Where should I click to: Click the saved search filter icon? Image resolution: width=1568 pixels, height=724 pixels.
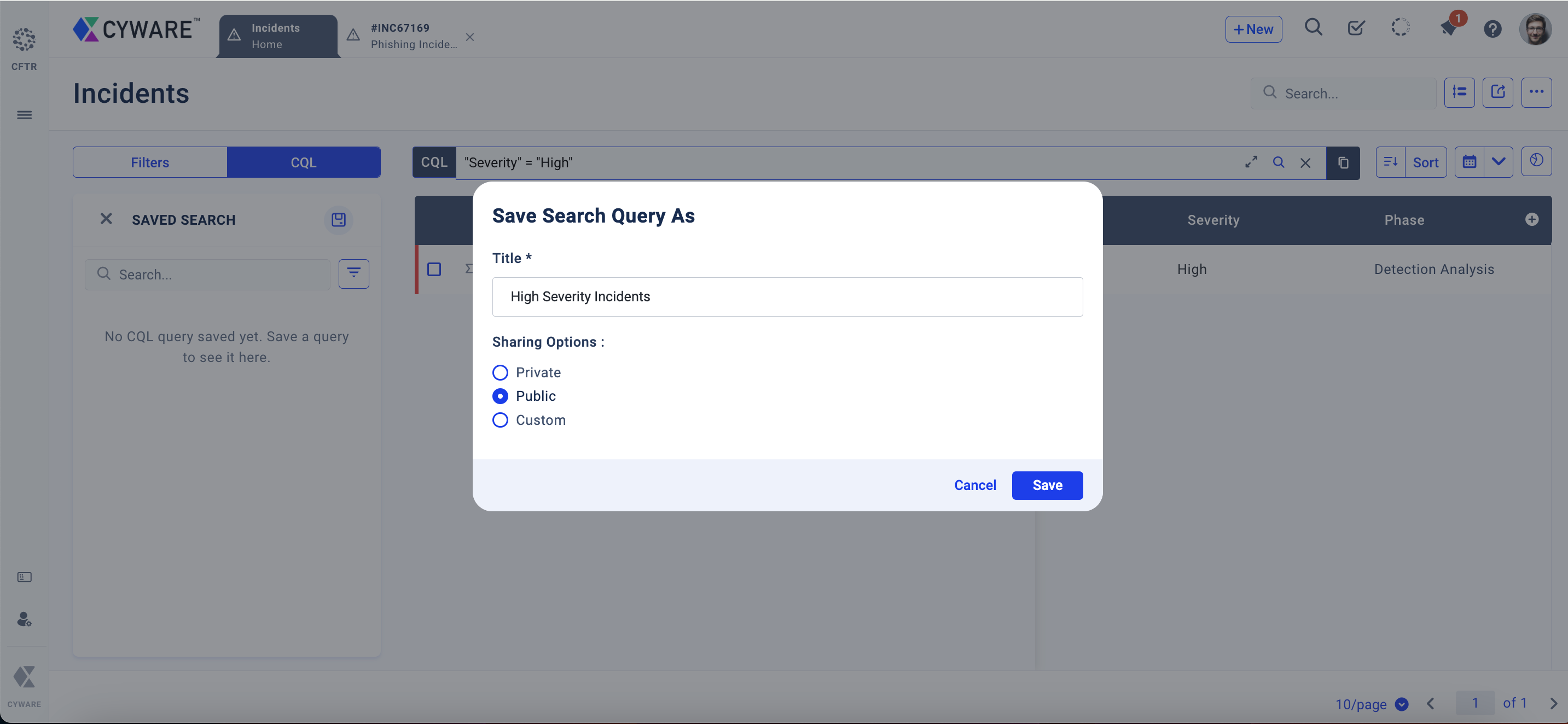pos(353,274)
